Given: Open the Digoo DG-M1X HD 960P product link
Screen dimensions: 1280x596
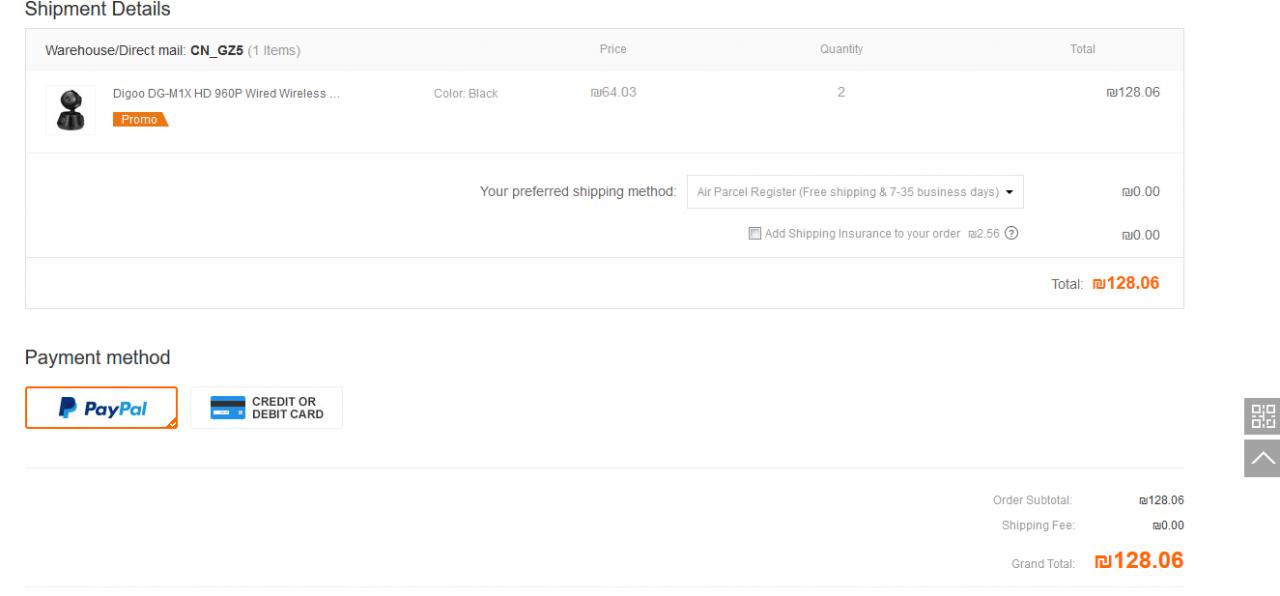Looking at the screenshot, I should pyautogui.click(x=226, y=94).
